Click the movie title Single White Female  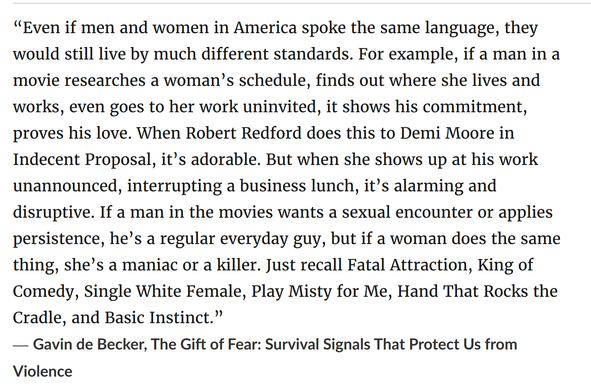click(162, 291)
